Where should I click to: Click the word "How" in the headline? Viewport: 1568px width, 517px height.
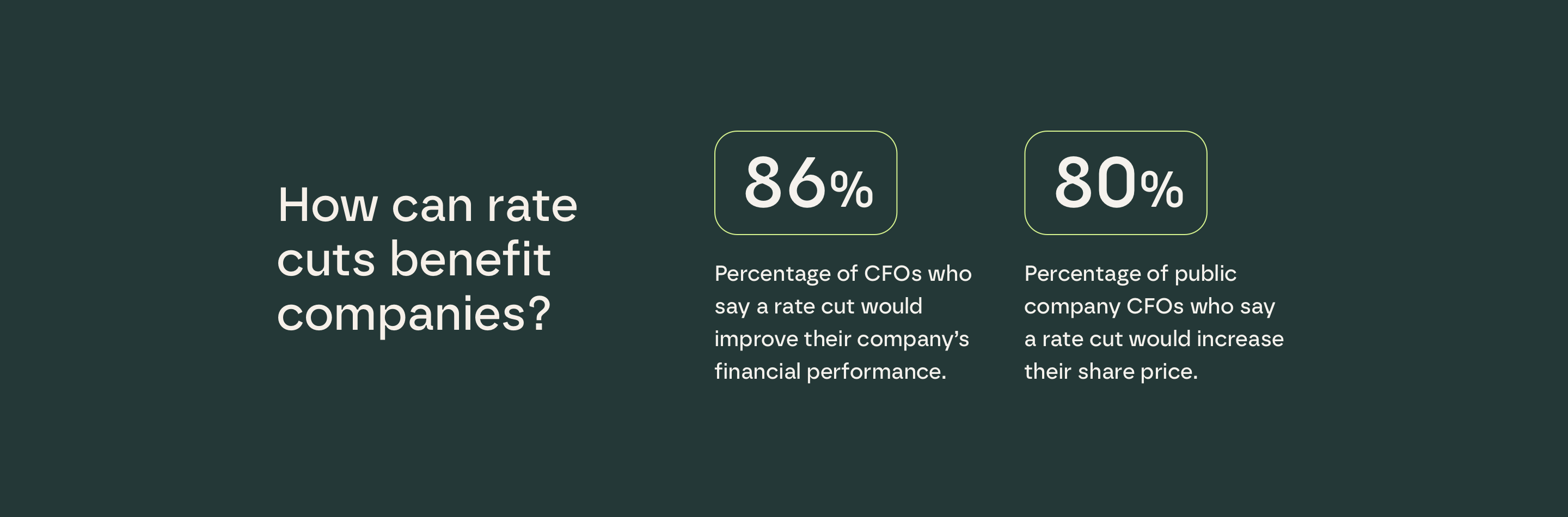[327, 205]
